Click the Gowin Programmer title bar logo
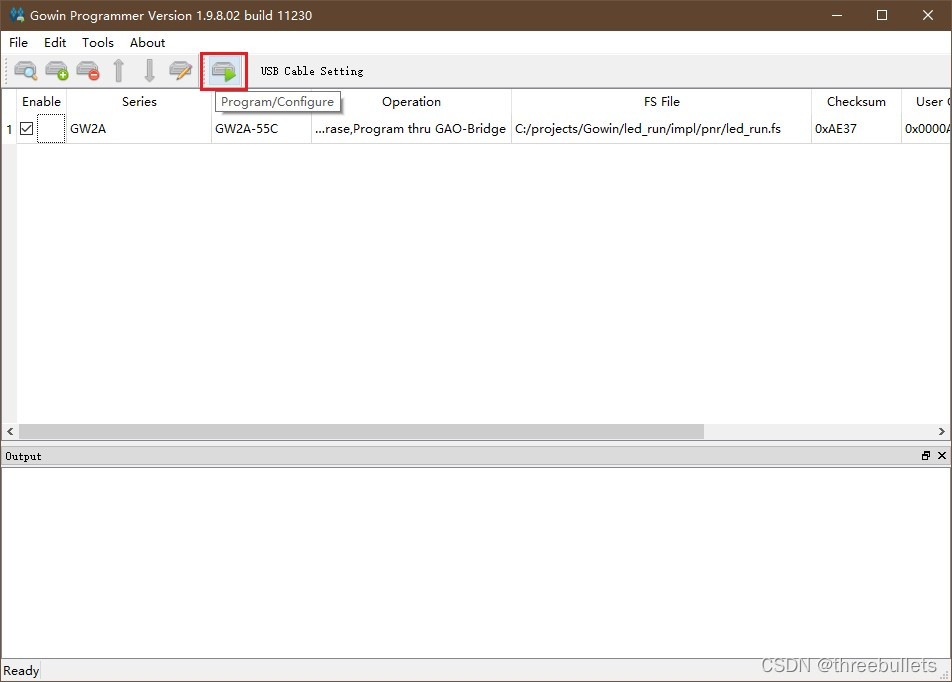This screenshot has width=952, height=682. click(16, 15)
